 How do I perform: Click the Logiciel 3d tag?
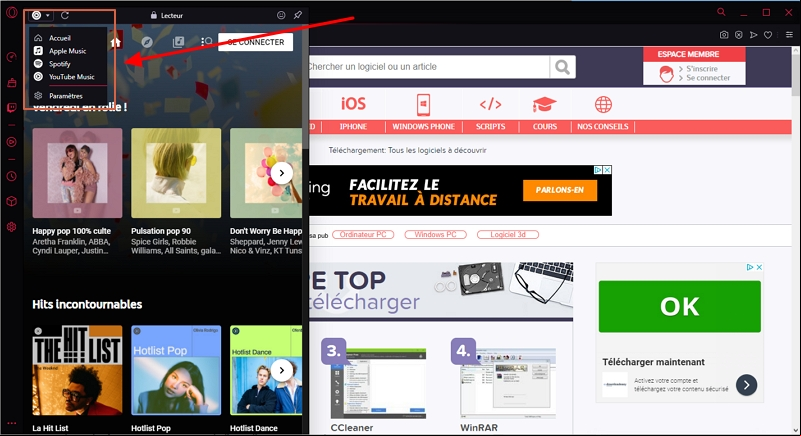click(508, 235)
